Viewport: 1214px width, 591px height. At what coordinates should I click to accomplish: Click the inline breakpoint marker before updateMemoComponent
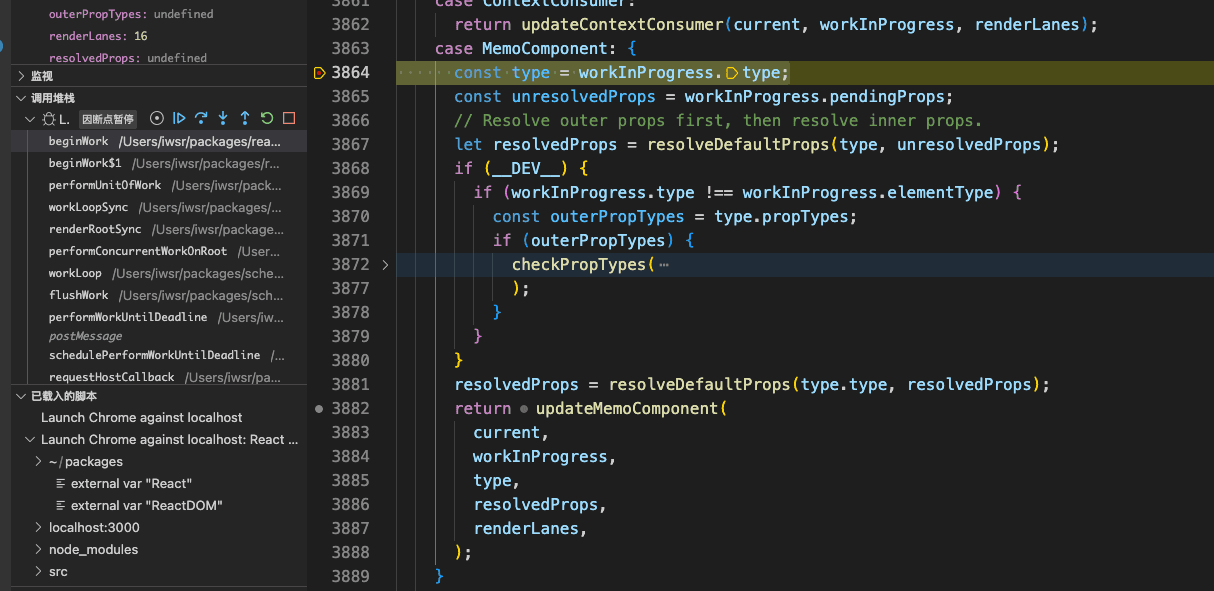coord(523,409)
